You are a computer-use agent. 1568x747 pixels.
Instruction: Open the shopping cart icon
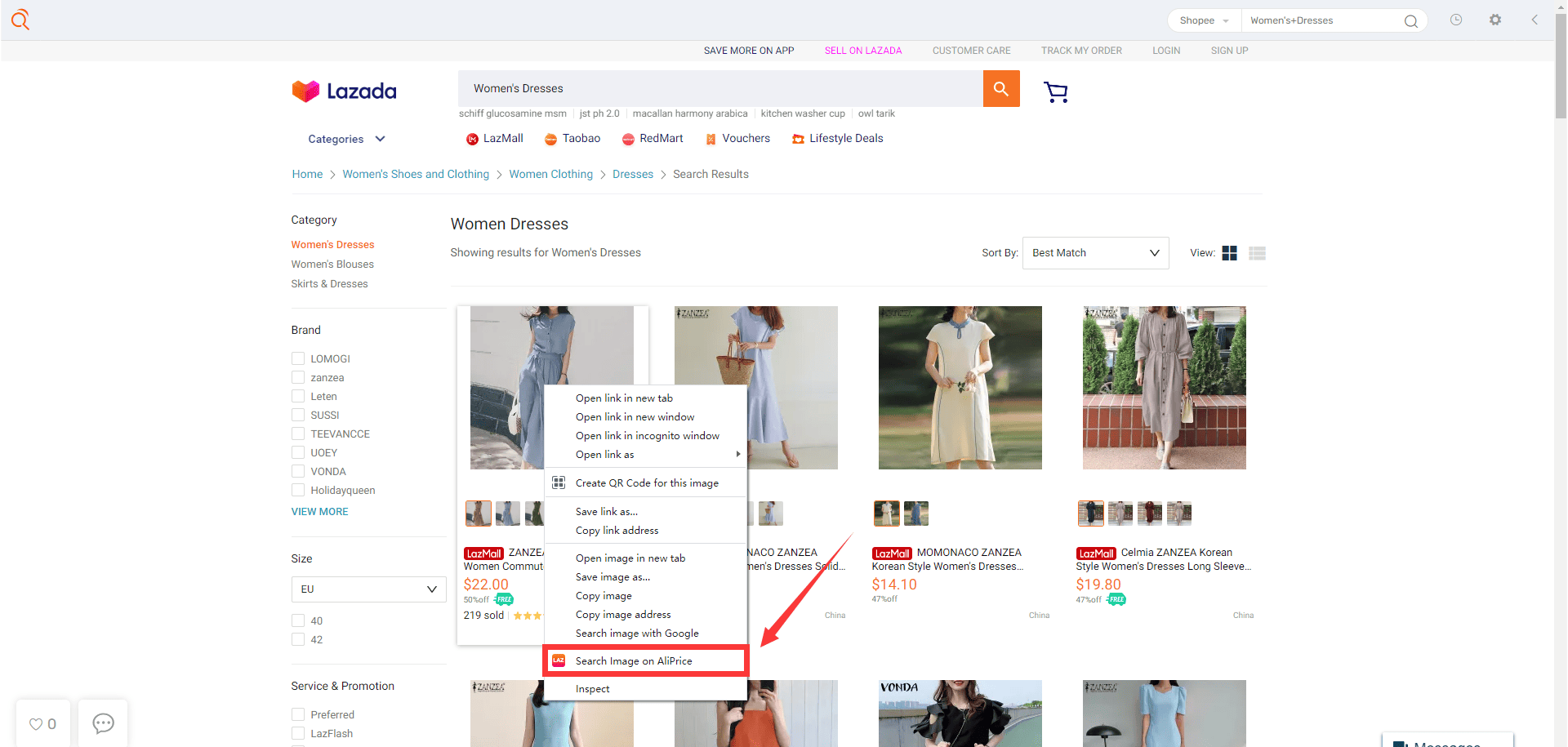tap(1056, 92)
